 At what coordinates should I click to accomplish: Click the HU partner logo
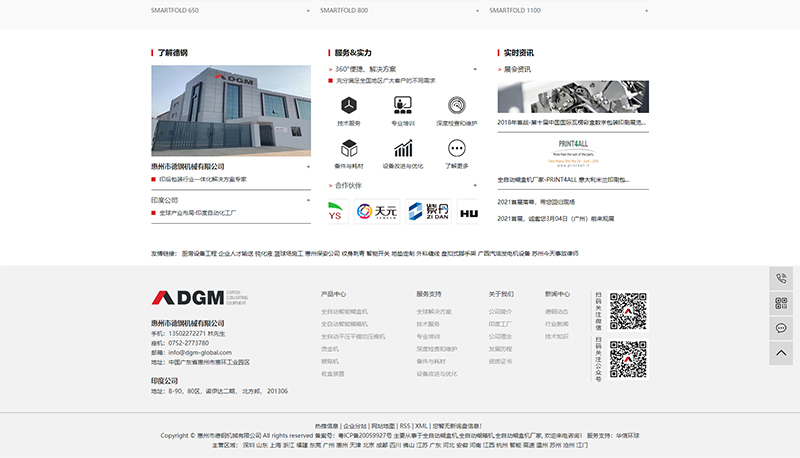[467, 211]
